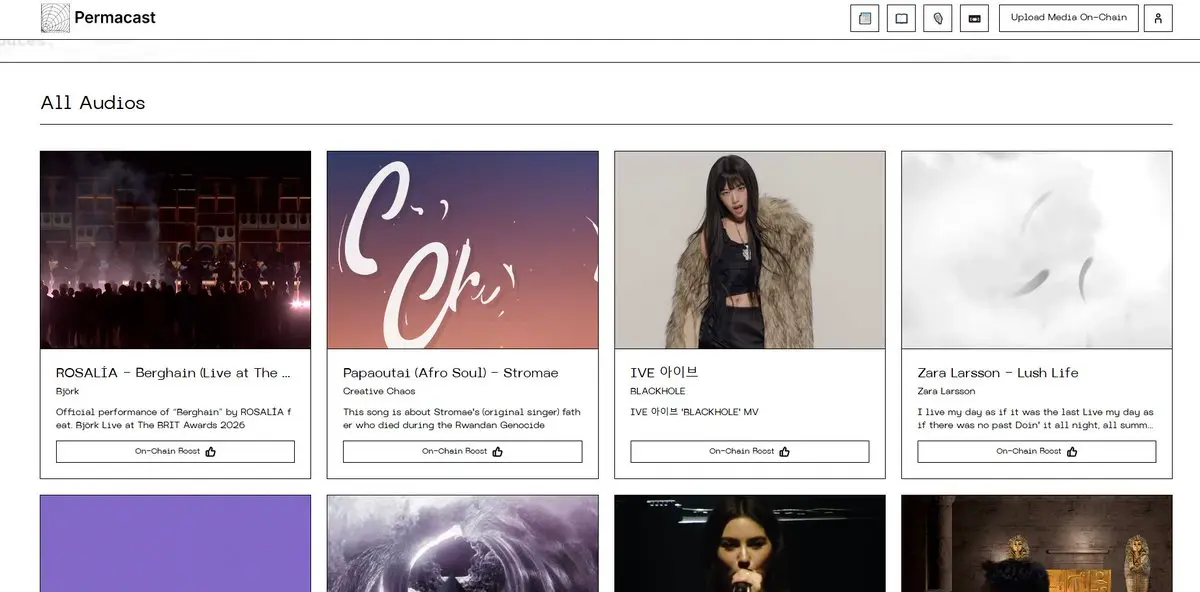Open the cassette tape icon in header
This screenshot has width=1200, height=592.
974,18
